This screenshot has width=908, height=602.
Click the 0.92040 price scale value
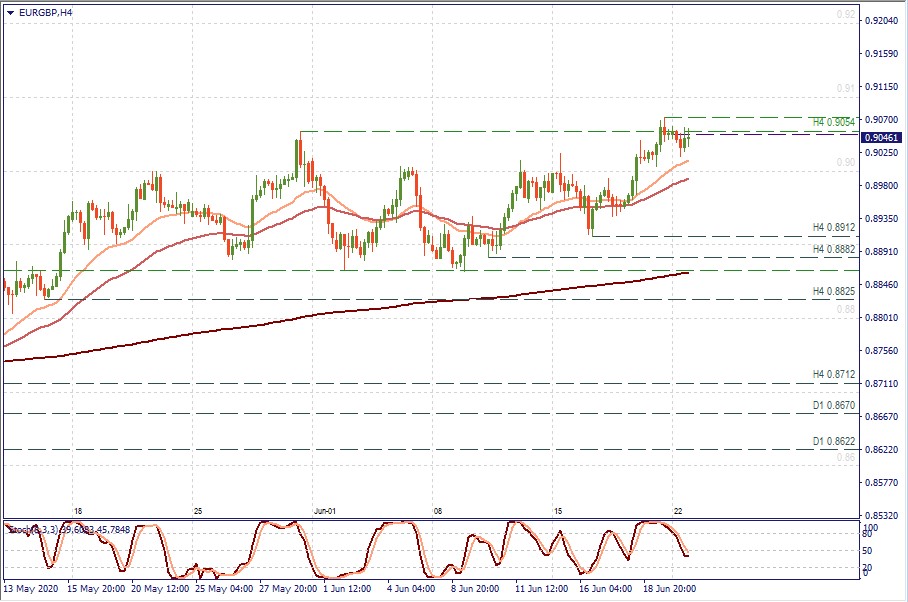(882, 21)
